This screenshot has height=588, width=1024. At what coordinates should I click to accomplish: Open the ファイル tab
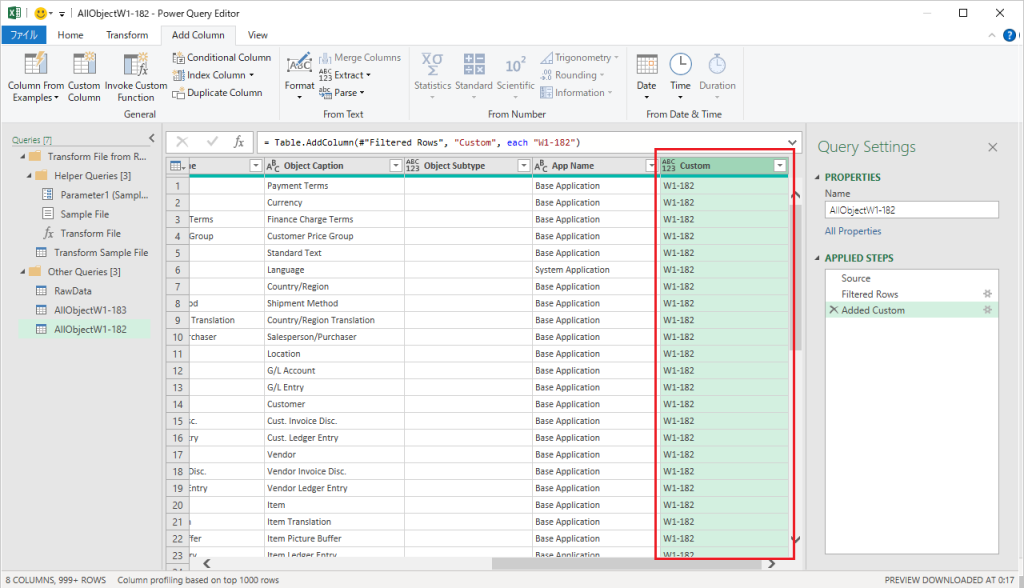24,35
